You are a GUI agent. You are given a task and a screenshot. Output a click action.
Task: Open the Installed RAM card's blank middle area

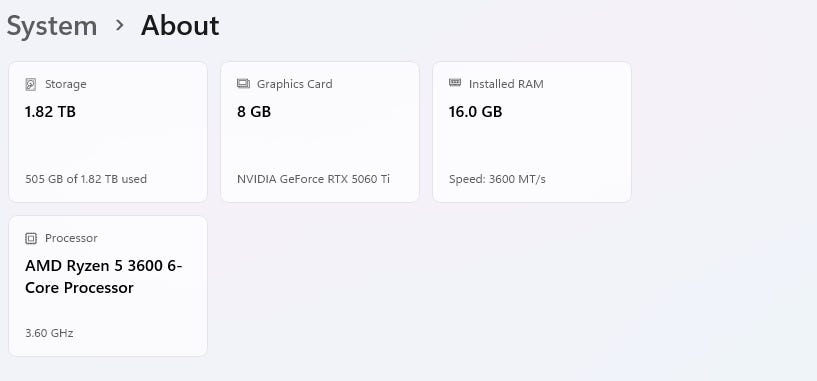click(532, 146)
